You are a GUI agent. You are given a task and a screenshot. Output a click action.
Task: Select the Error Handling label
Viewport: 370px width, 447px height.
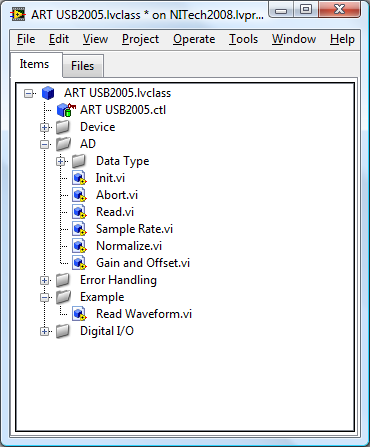point(118,280)
